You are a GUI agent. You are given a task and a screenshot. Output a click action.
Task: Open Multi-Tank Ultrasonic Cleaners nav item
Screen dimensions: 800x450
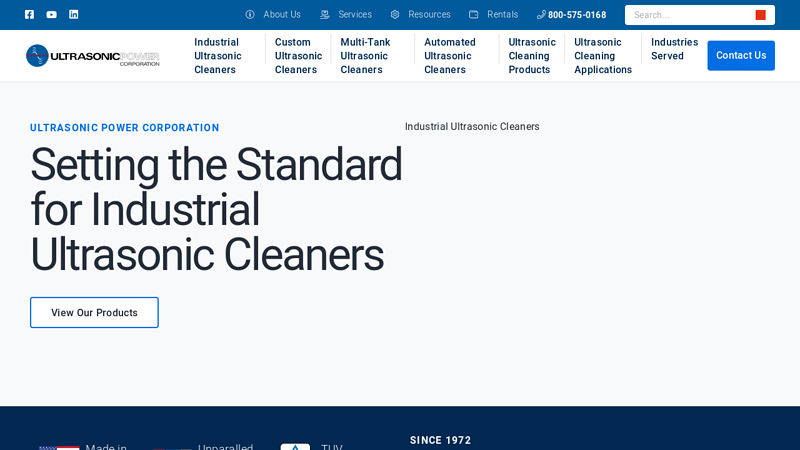coord(365,56)
